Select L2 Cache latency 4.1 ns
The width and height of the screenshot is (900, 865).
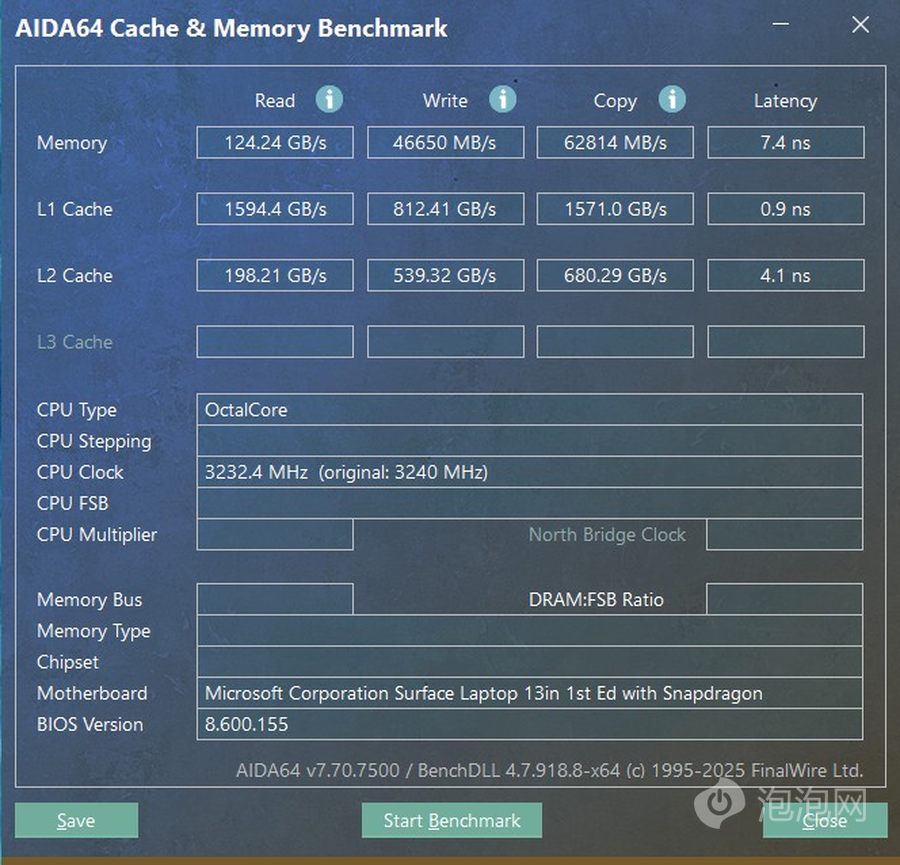(786, 276)
